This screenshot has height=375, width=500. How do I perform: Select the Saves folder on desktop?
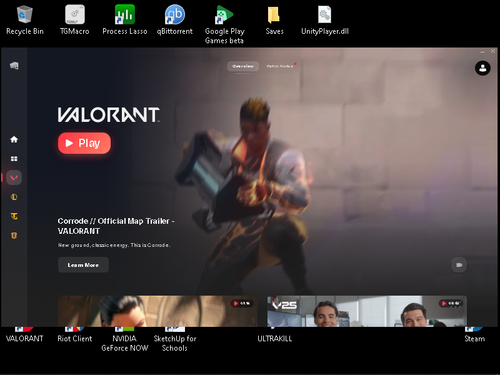[275, 20]
